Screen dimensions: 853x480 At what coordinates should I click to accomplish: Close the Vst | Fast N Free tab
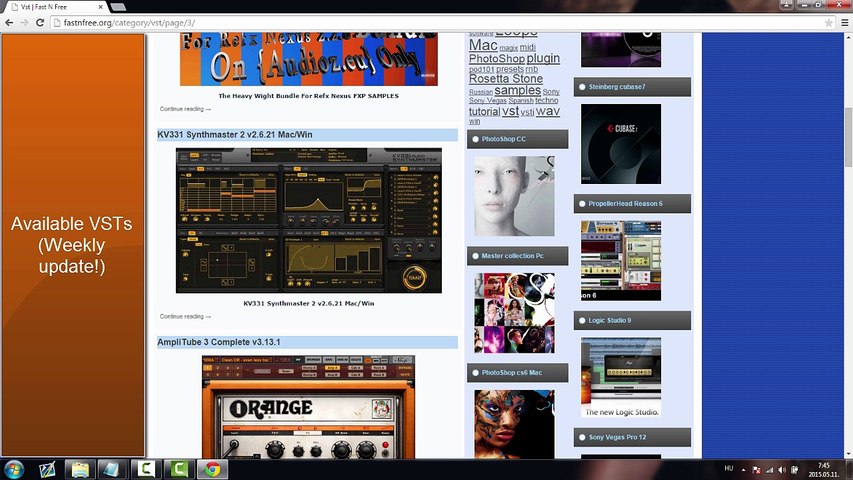click(101, 7)
